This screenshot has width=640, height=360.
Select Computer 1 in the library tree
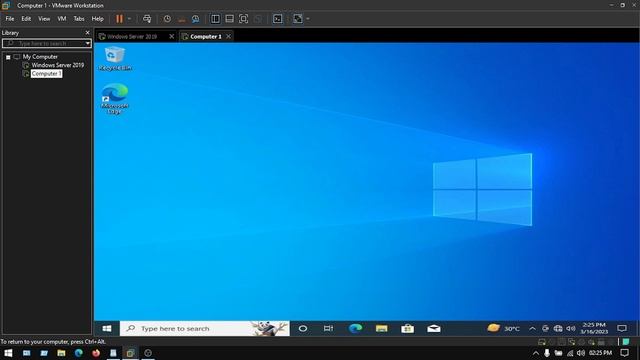point(47,74)
